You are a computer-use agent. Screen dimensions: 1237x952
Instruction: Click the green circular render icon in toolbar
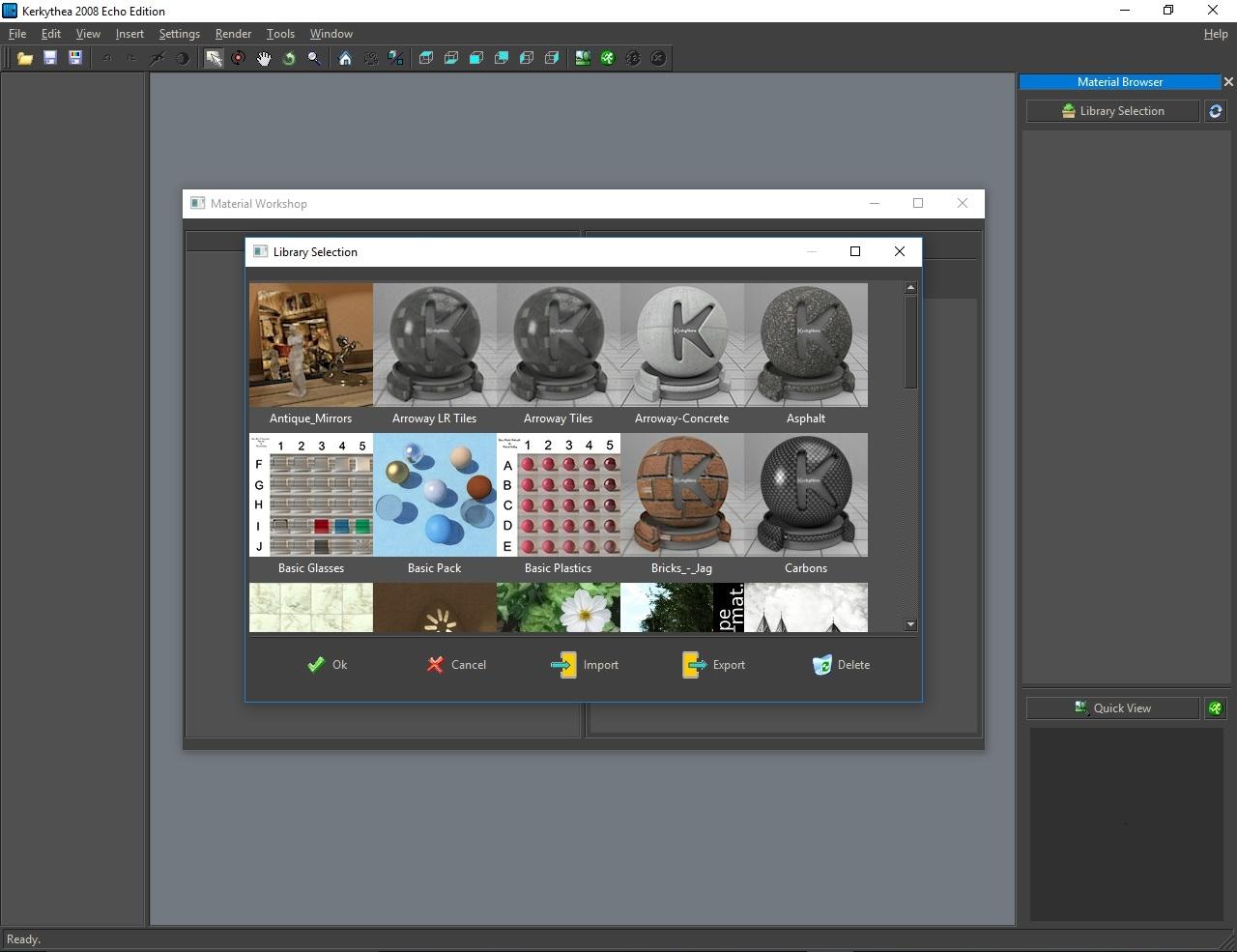(608, 58)
